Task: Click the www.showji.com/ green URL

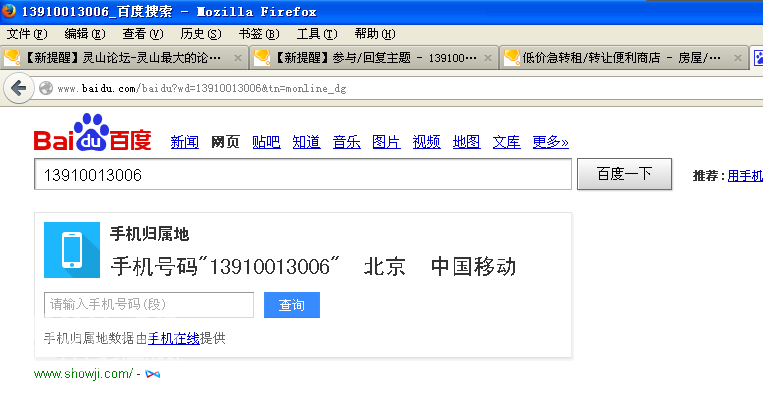Action: (83, 374)
